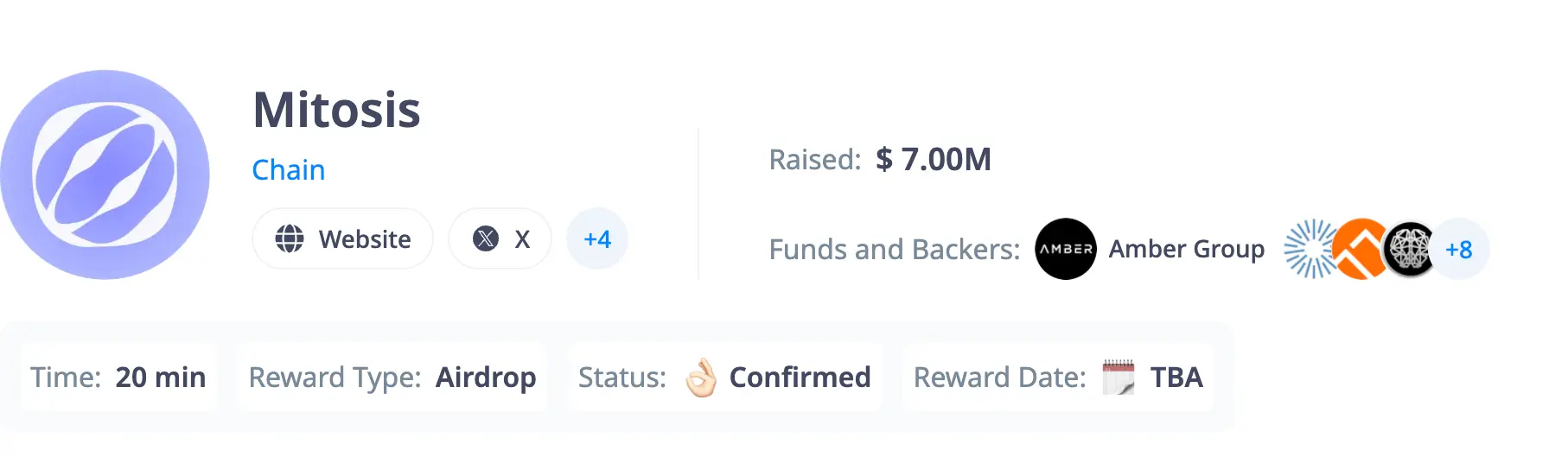Open the Amber Group backer link
This screenshot has height=470, width=1568.
click(1186, 249)
